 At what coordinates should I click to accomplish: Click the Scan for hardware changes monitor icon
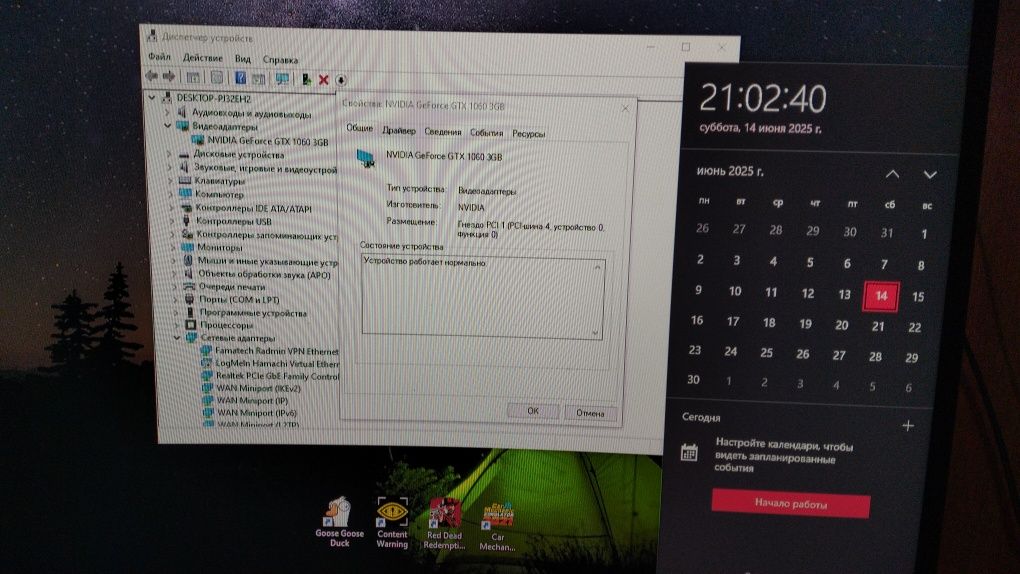click(x=282, y=79)
